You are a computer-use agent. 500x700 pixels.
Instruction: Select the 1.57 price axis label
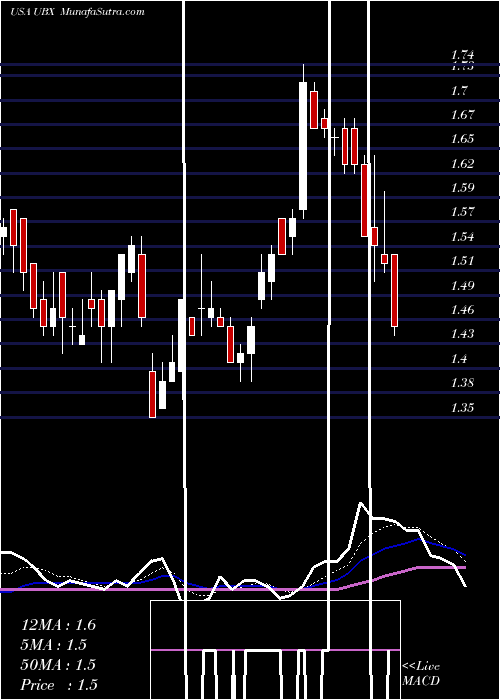coord(462,212)
